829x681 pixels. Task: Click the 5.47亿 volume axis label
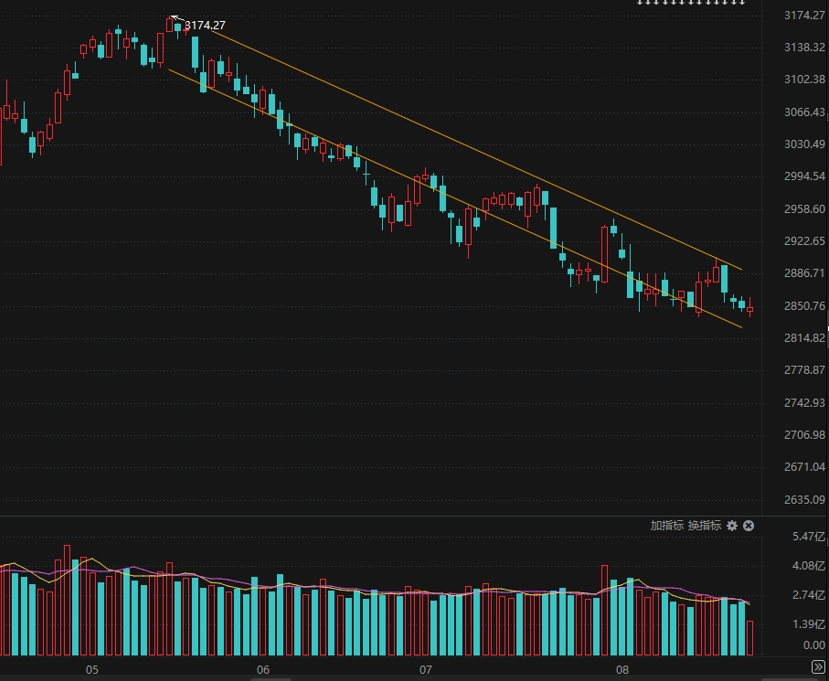pos(808,537)
